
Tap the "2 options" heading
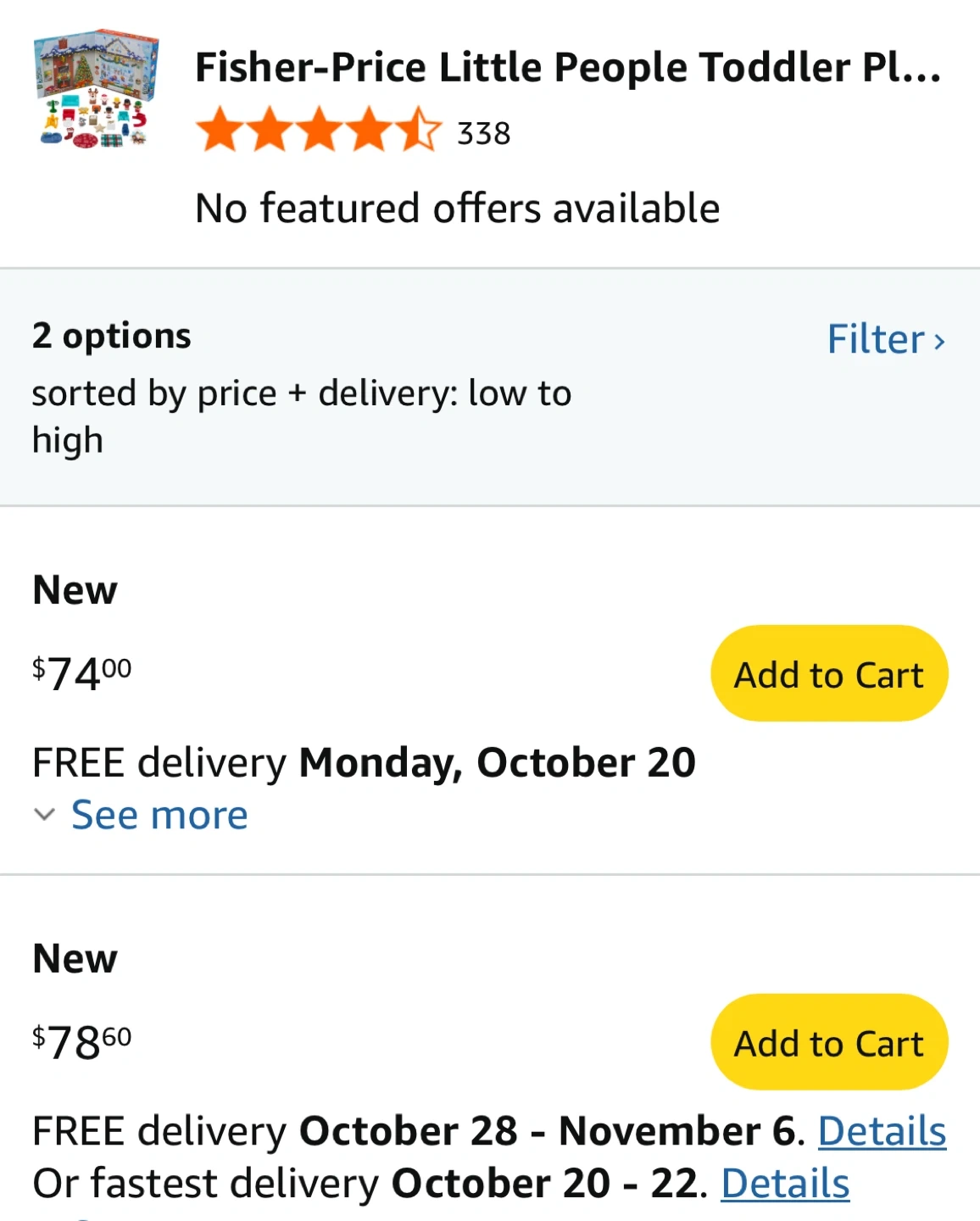[112, 336]
